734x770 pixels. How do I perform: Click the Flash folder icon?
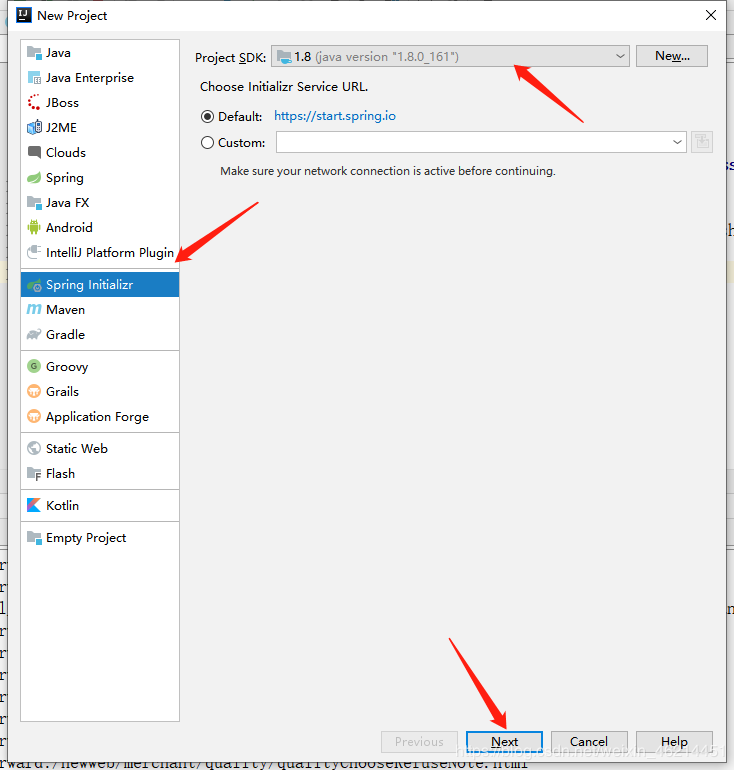click(34, 473)
